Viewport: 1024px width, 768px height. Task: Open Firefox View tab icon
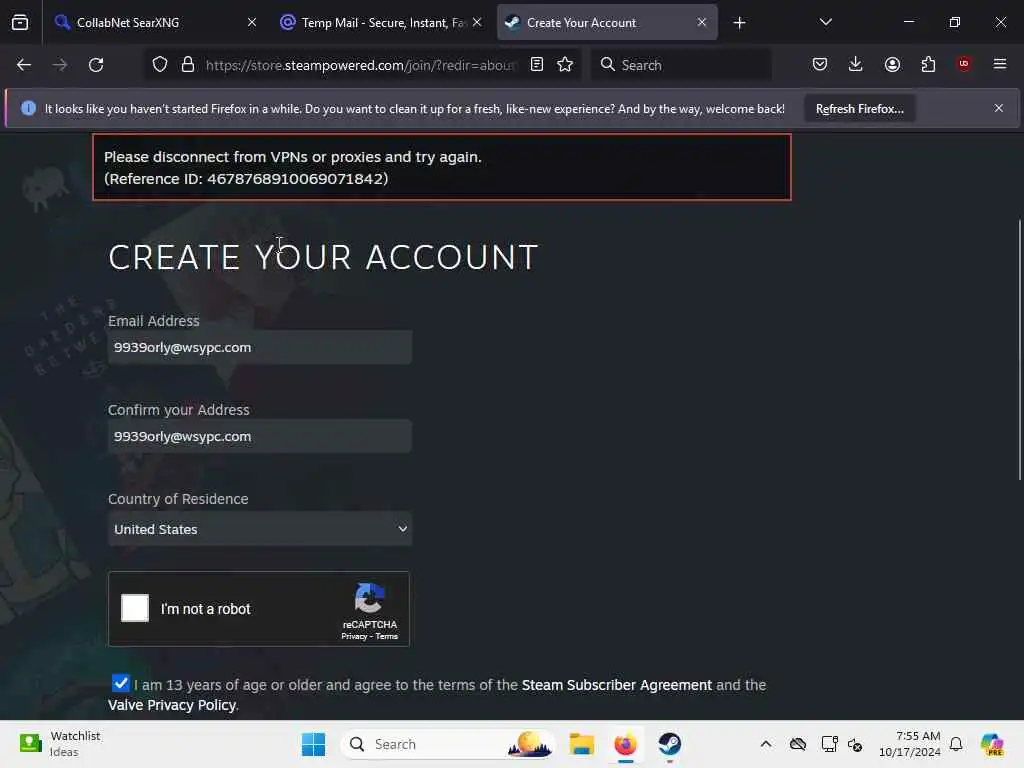tap(20, 22)
